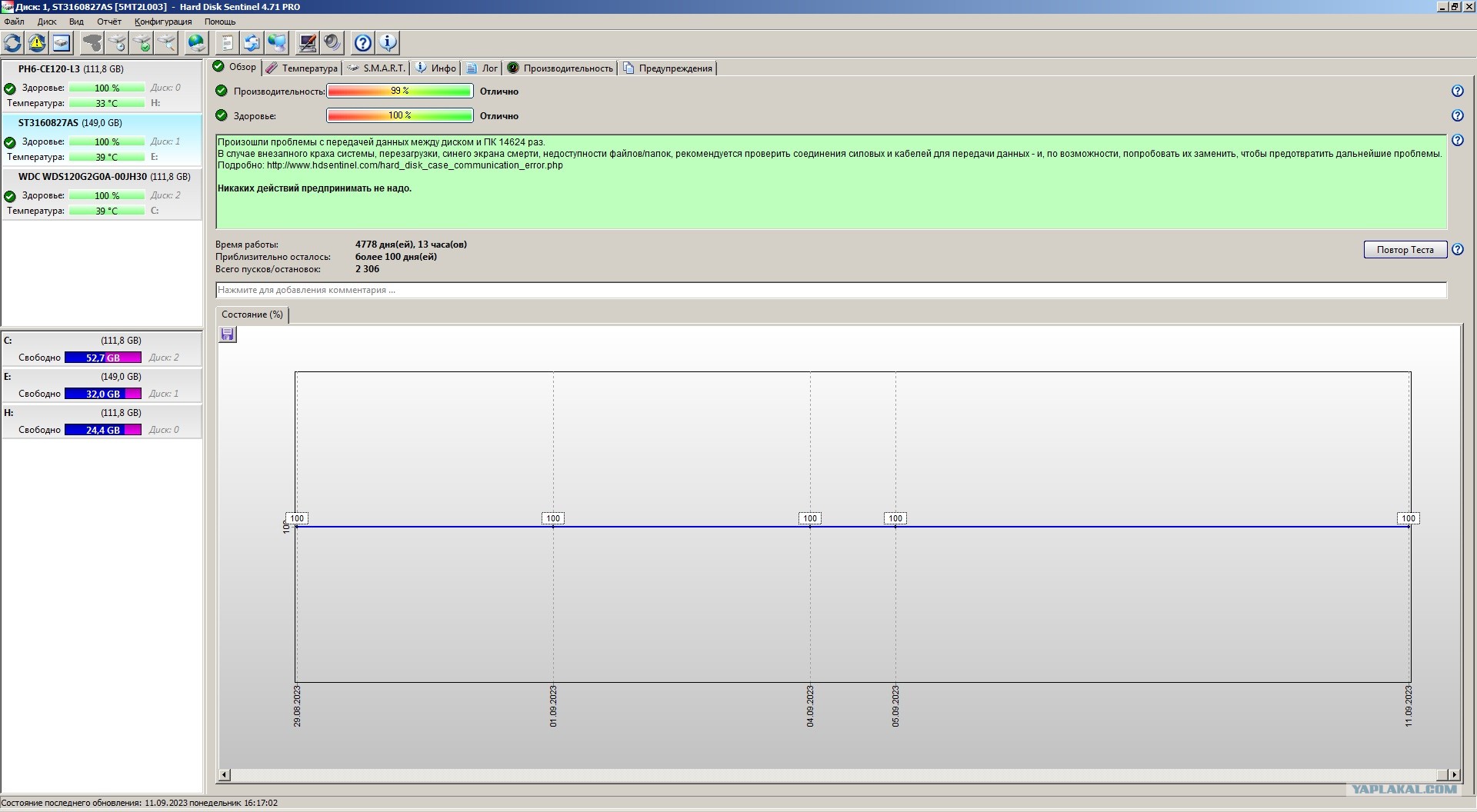Viewport: 1477px width, 812px height.
Task: Click the H: free space 24,4 GB bar
Action: tap(103, 430)
